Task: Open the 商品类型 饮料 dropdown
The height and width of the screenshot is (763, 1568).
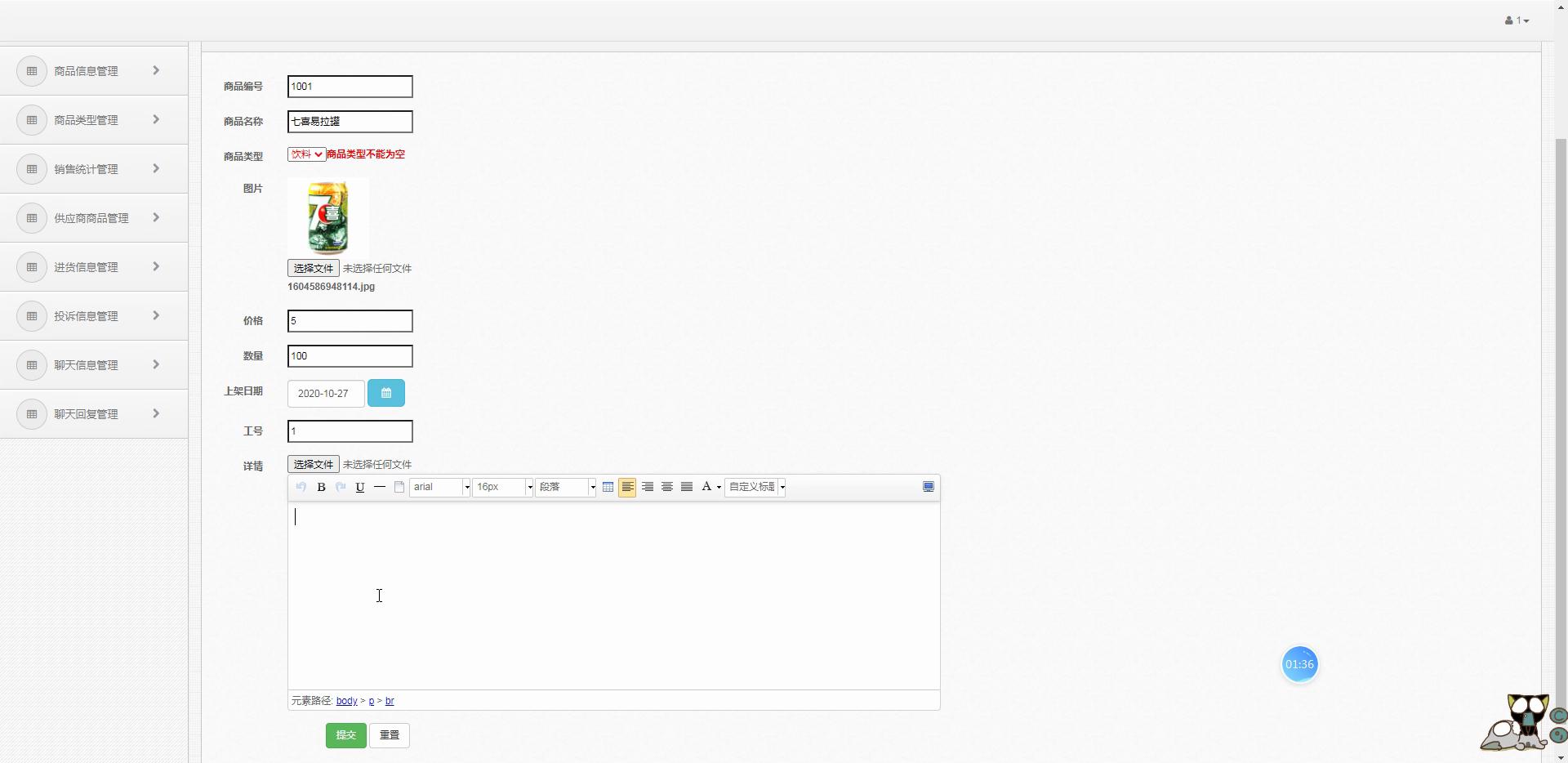Action: [x=306, y=154]
